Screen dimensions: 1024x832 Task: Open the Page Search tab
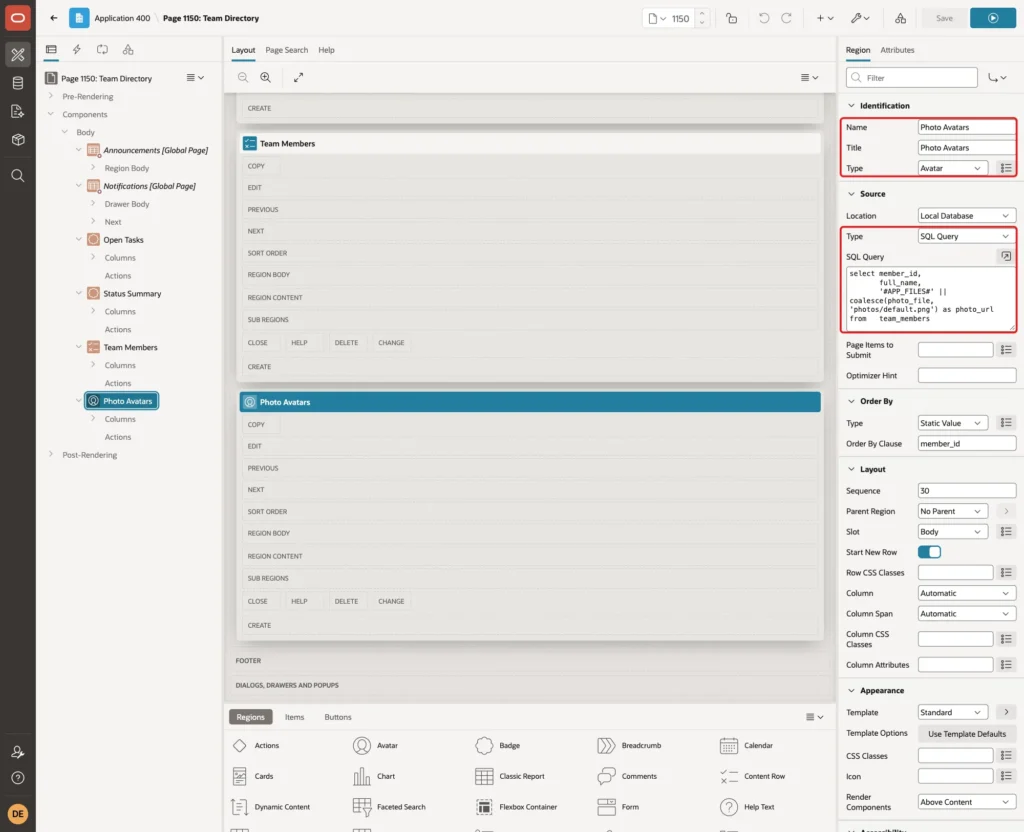click(x=287, y=50)
